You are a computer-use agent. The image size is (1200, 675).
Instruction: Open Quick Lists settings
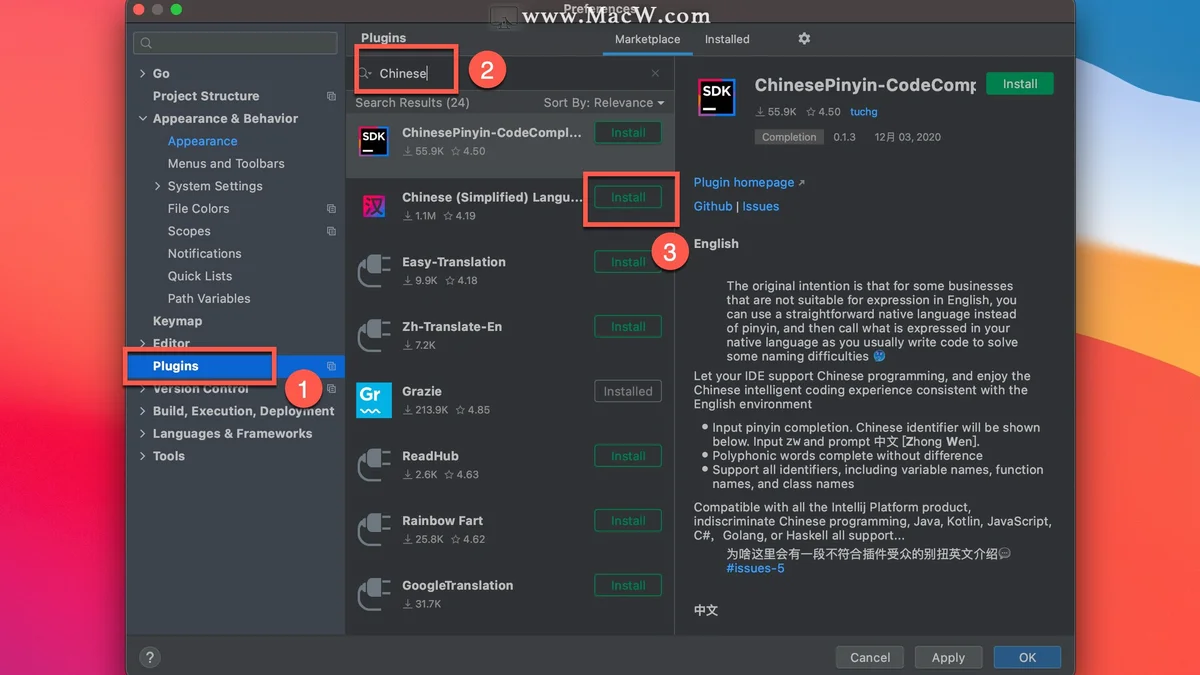(x=200, y=276)
